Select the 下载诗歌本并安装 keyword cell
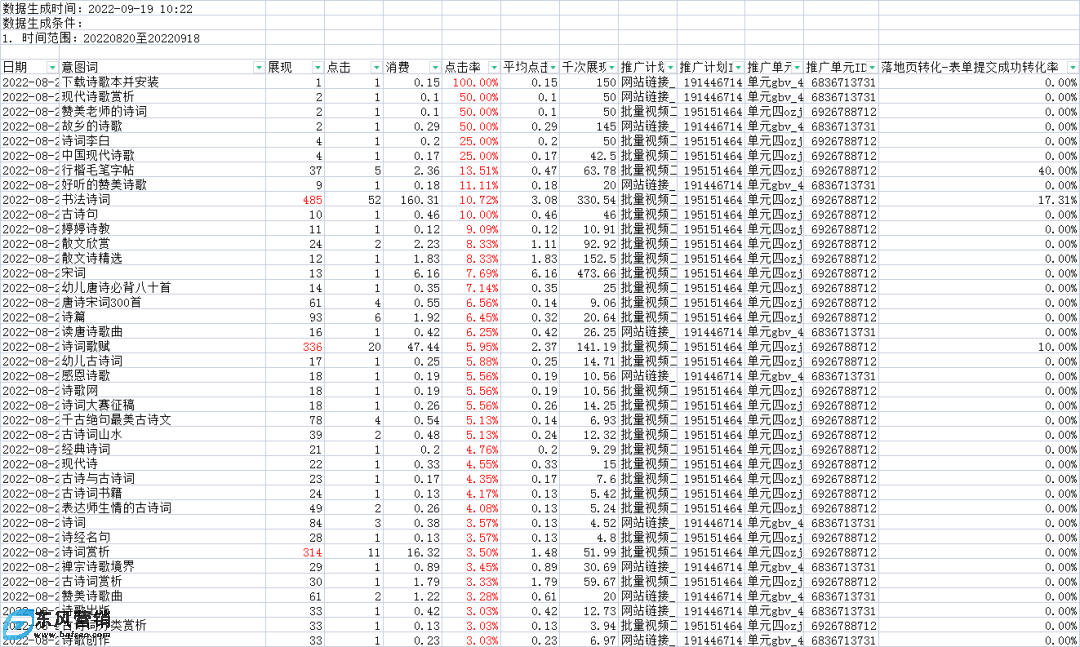 pos(110,82)
